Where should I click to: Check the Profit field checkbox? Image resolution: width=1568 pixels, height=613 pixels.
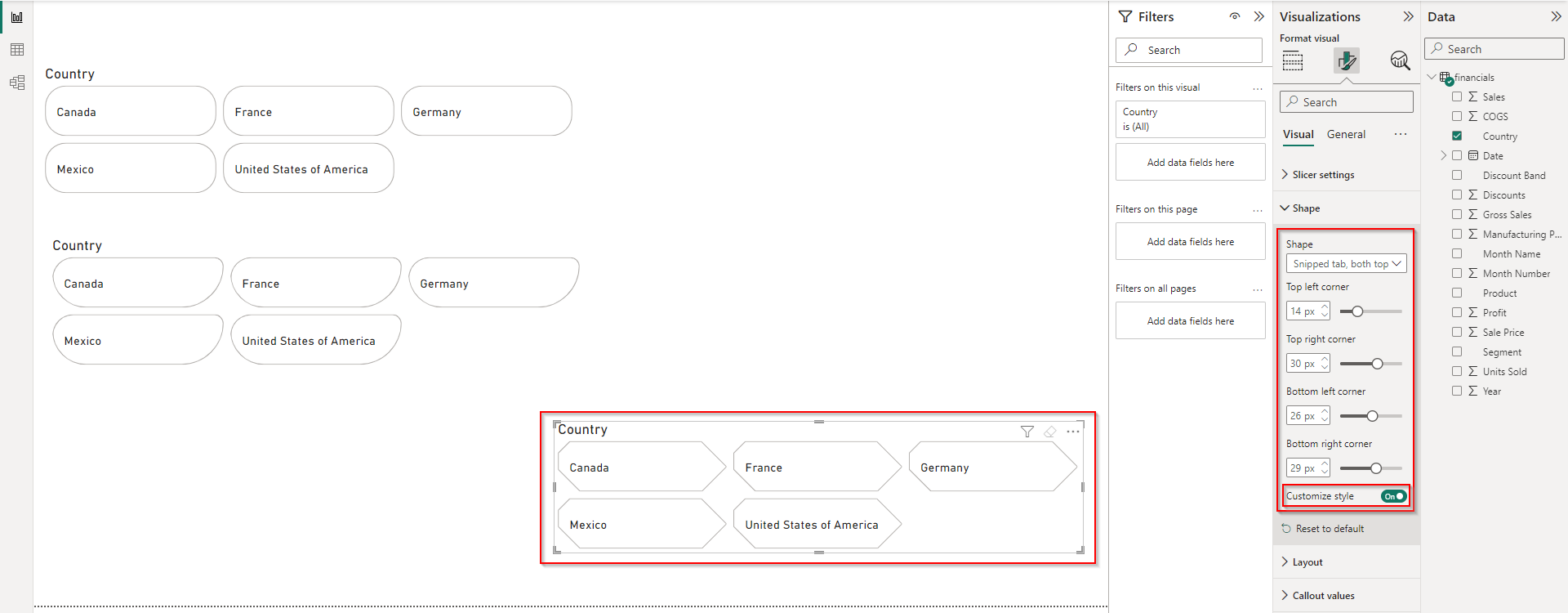[1457, 313]
